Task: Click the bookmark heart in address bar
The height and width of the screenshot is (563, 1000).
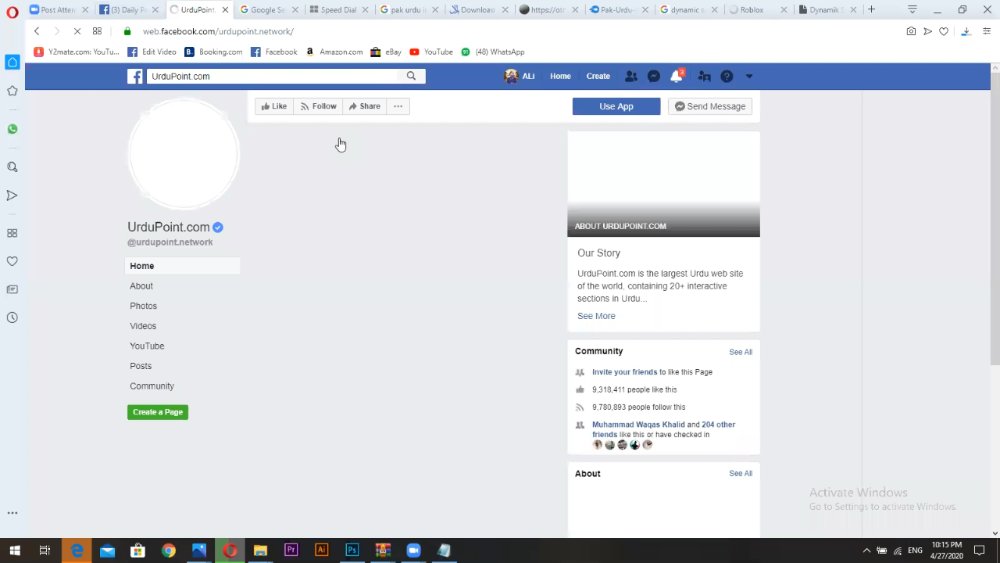Action: click(x=944, y=31)
